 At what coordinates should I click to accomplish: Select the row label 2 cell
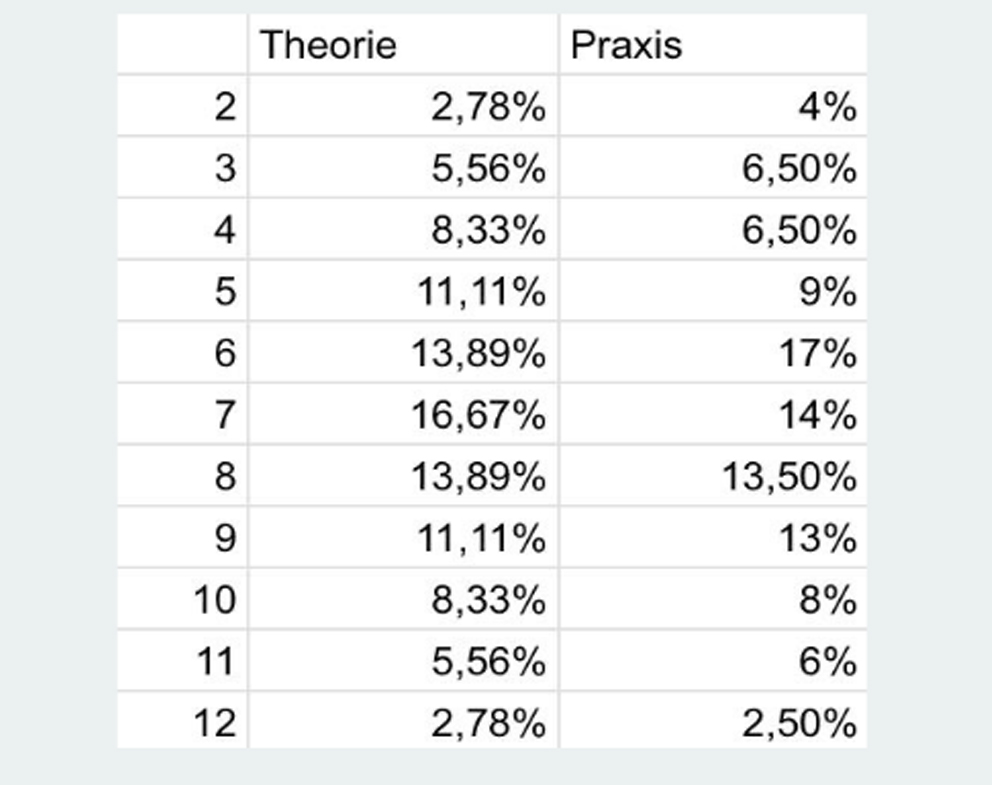pos(182,106)
